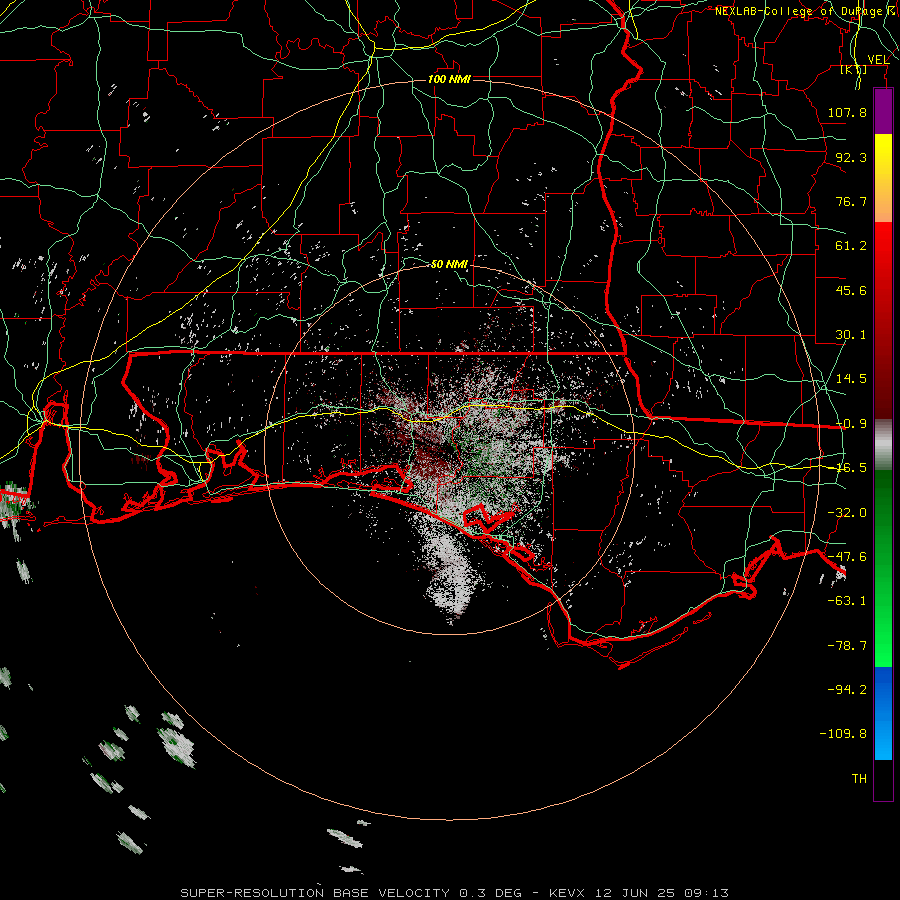
Task: Click the 76.7 value on velocity scale
Action: 851,201
